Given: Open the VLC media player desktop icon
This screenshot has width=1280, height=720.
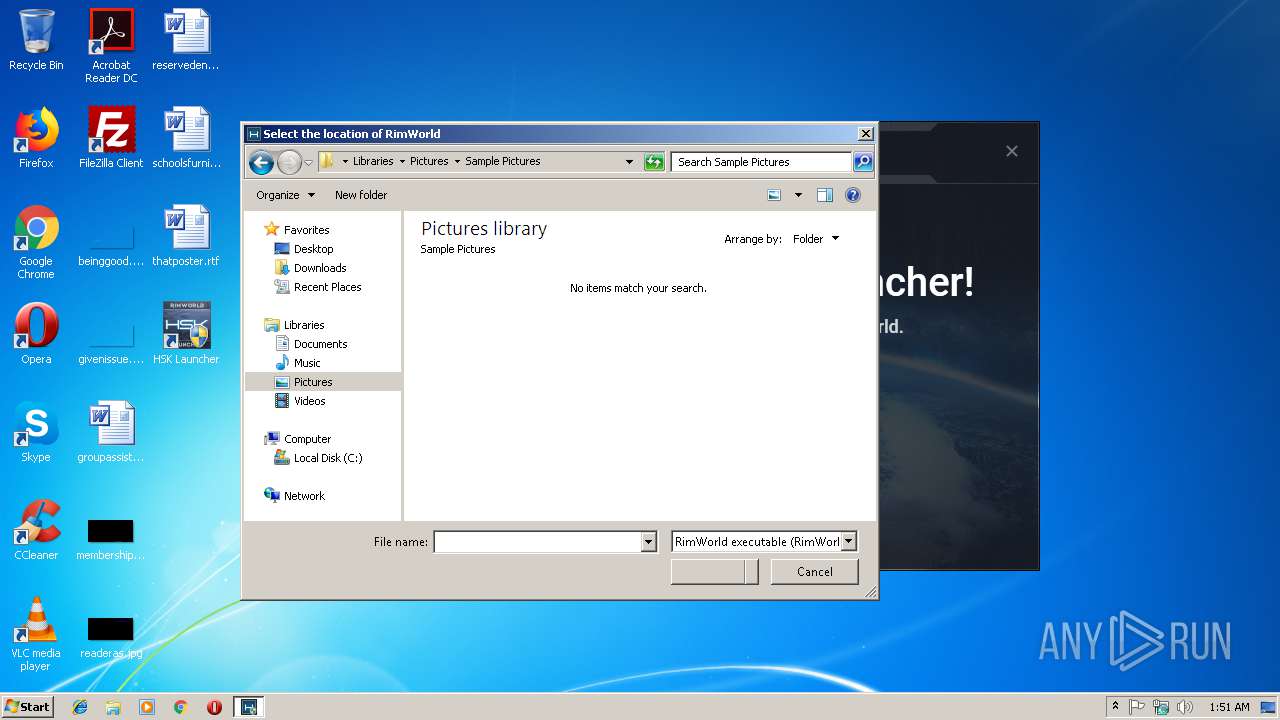Looking at the screenshot, I should tap(36, 634).
